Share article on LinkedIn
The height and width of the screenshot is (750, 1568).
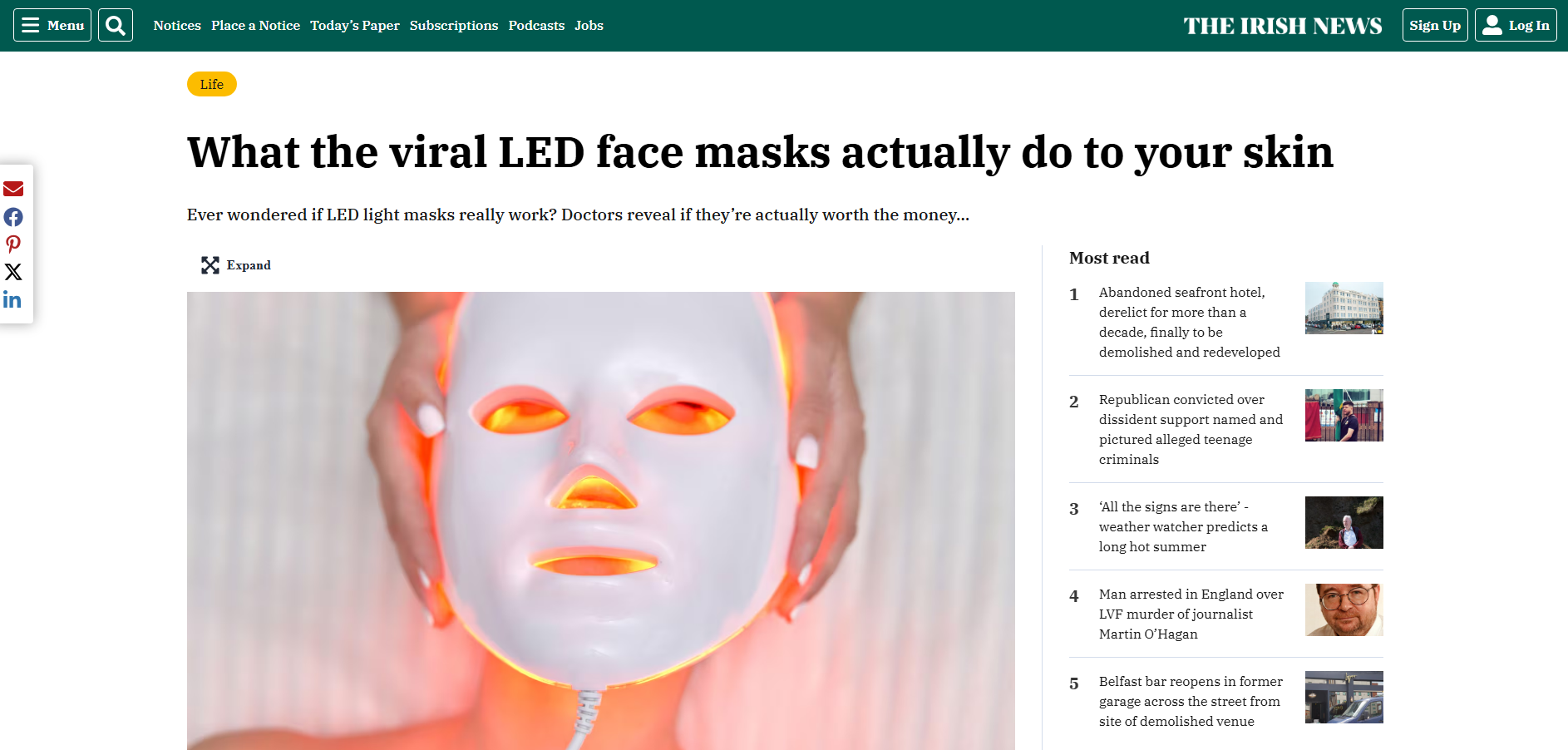(12, 299)
